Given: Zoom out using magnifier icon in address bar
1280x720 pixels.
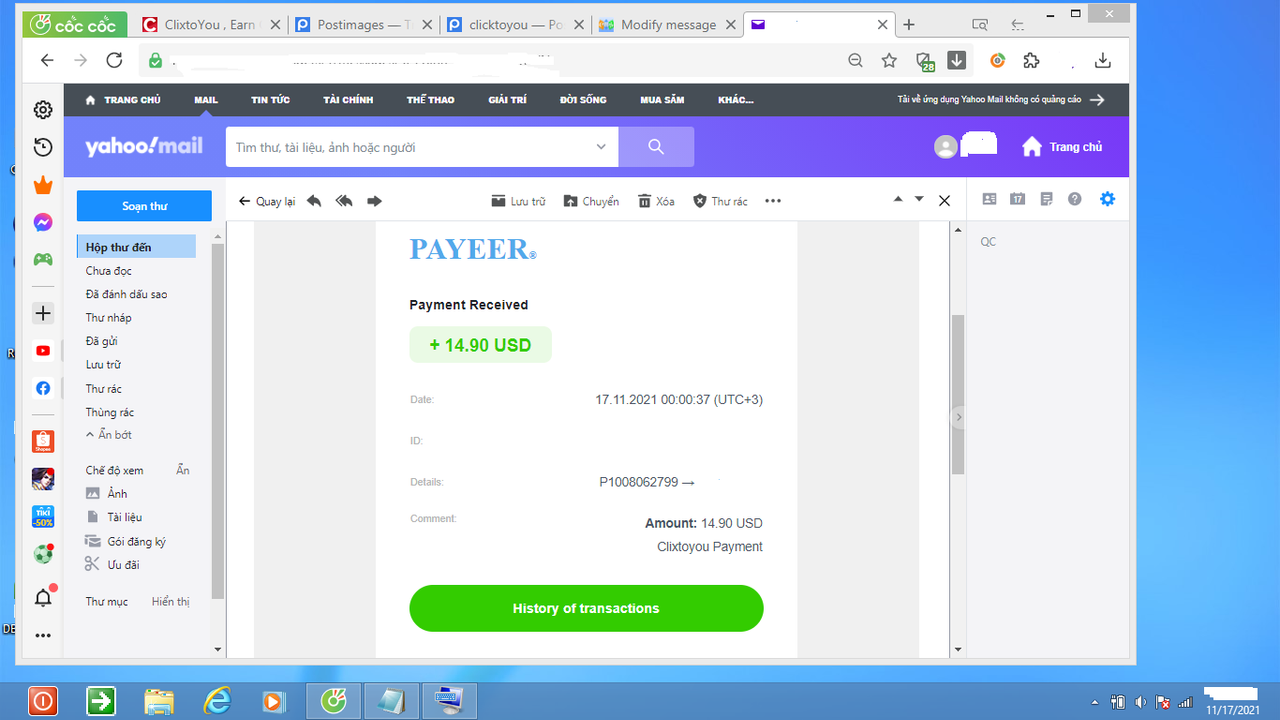Looking at the screenshot, I should [855, 60].
